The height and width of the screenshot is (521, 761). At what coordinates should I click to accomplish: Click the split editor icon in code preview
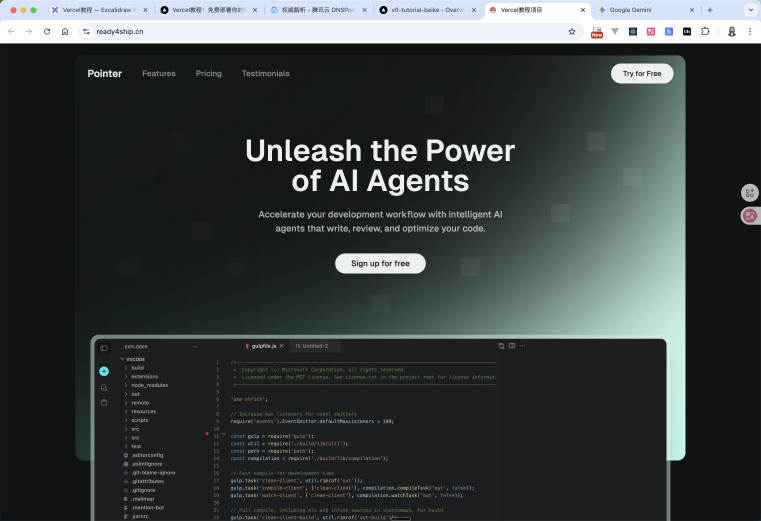tap(512, 346)
